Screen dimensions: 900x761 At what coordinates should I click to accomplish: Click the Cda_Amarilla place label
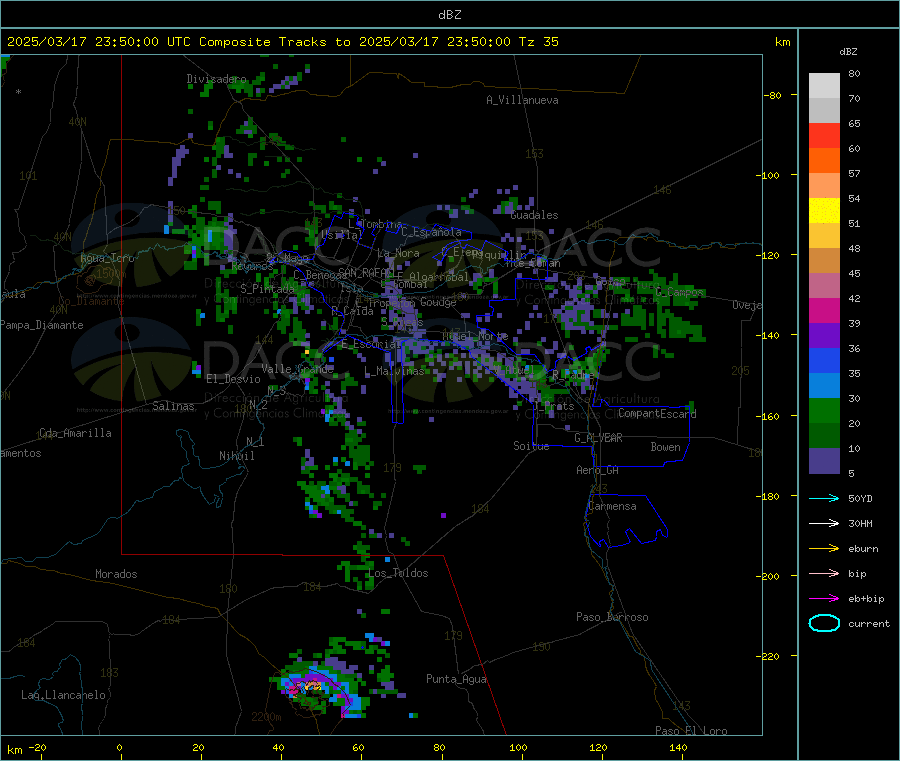pos(75,433)
